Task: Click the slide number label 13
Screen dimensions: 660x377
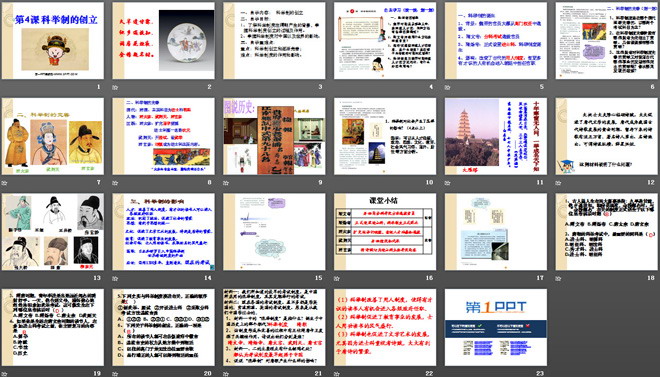Action: click(x=97, y=278)
